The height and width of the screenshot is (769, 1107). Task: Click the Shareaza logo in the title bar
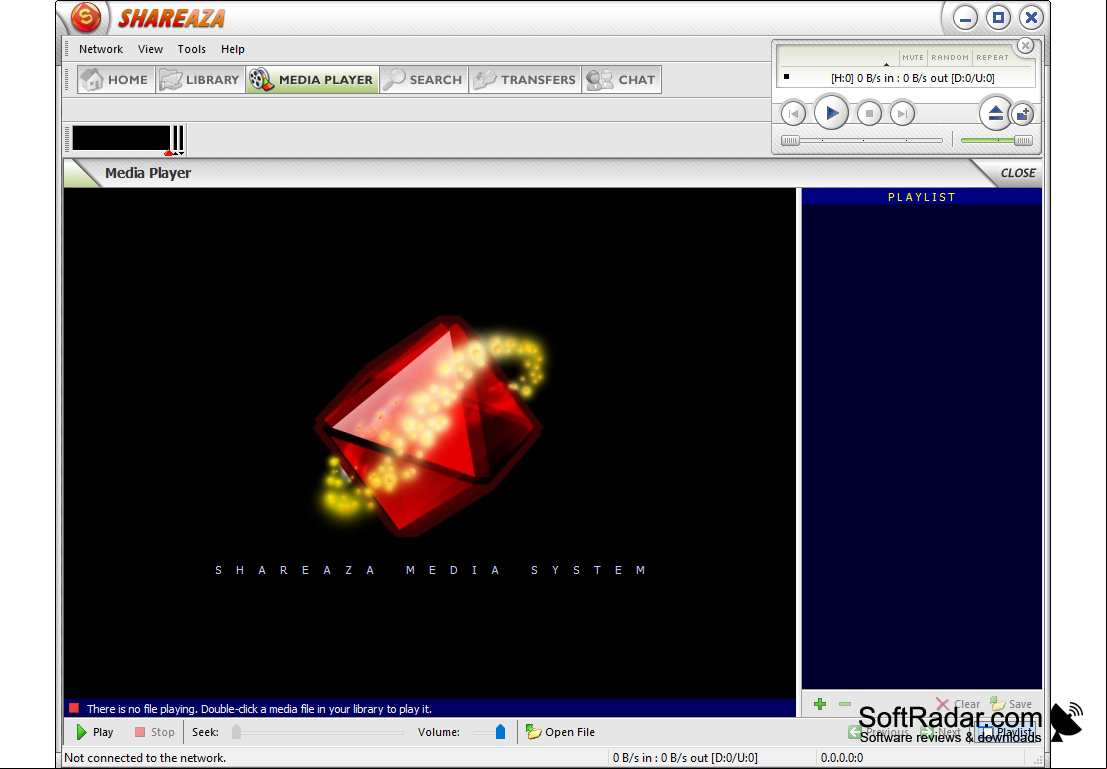86,18
